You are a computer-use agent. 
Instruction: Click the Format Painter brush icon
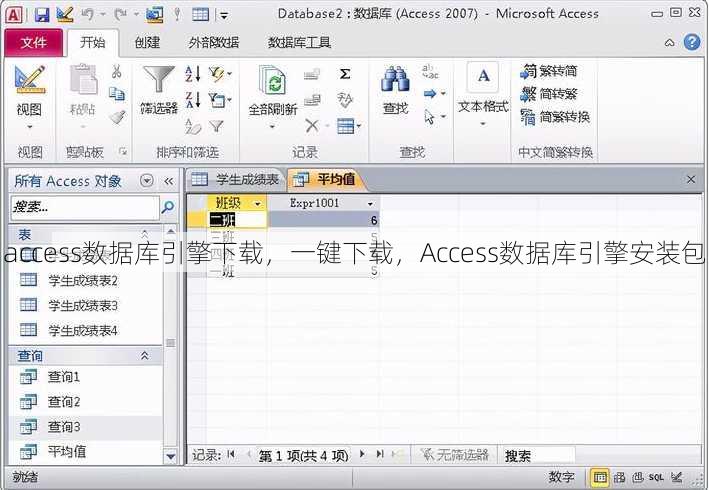117,117
